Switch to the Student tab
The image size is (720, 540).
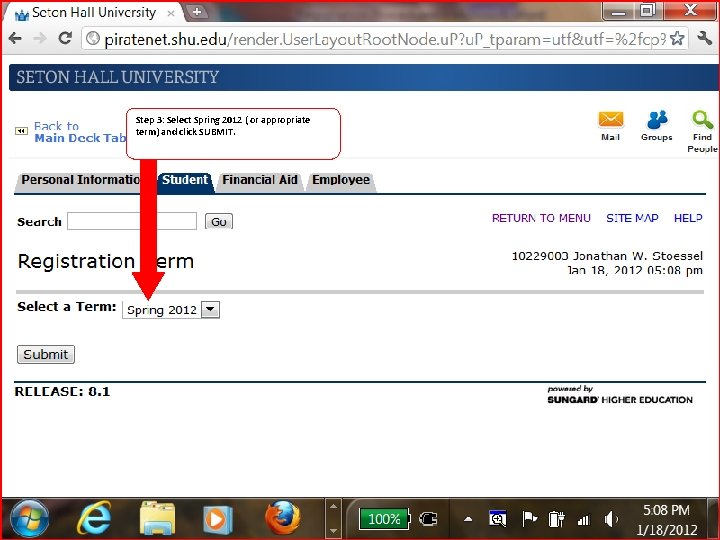(x=185, y=180)
